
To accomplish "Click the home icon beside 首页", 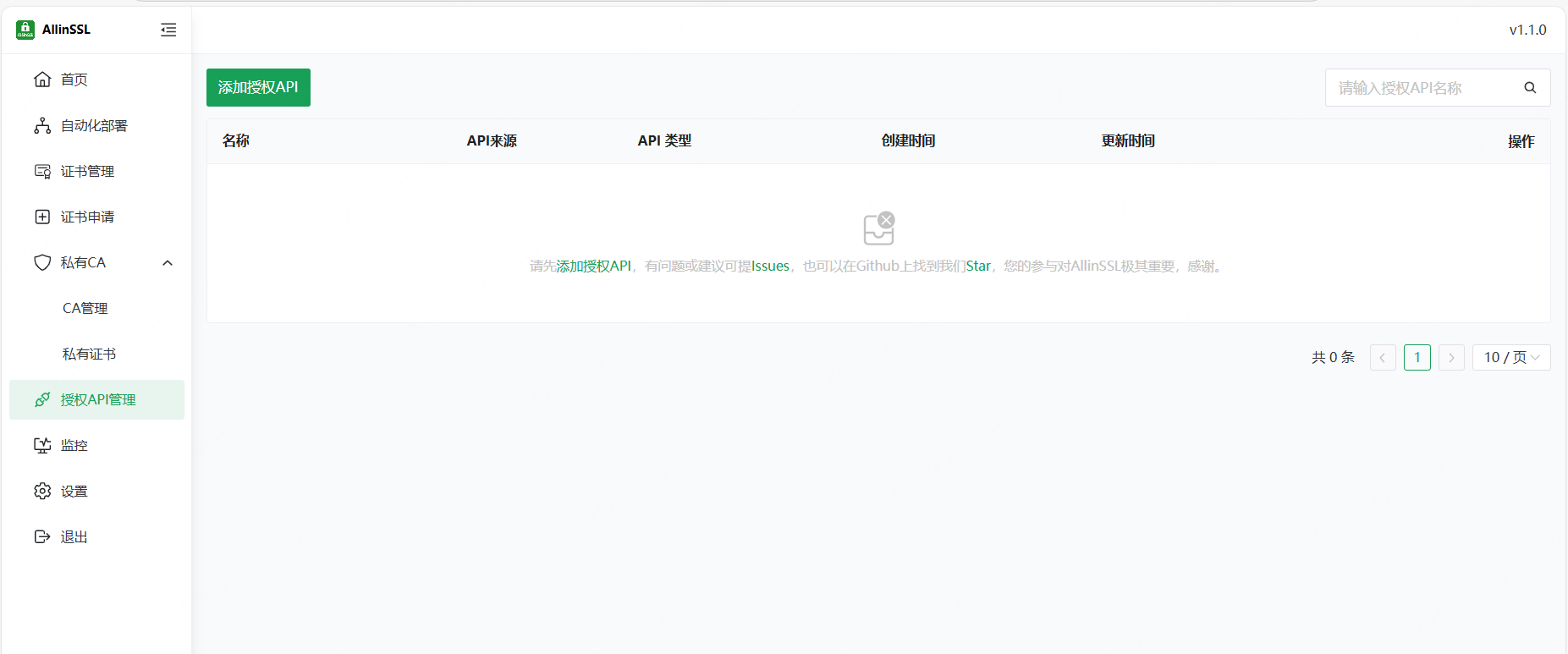I will tap(42, 80).
